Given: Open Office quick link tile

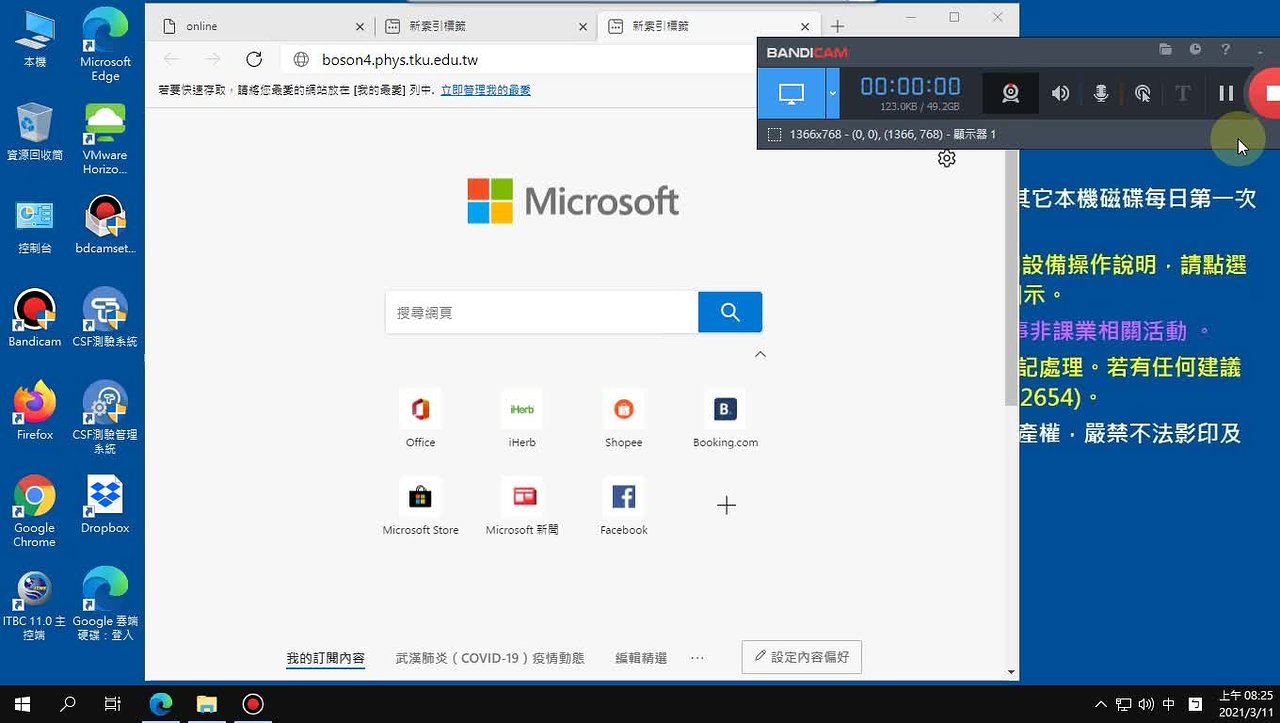Looking at the screenshot, I should tap(420, 418).
